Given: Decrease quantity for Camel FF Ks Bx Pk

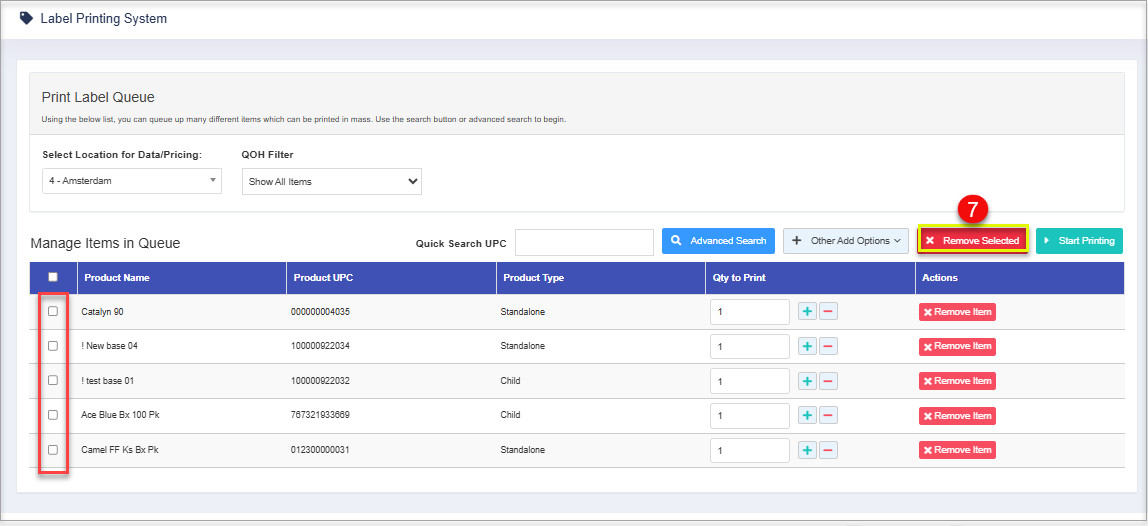Looking at the screenshot, I should pos(828,450).
